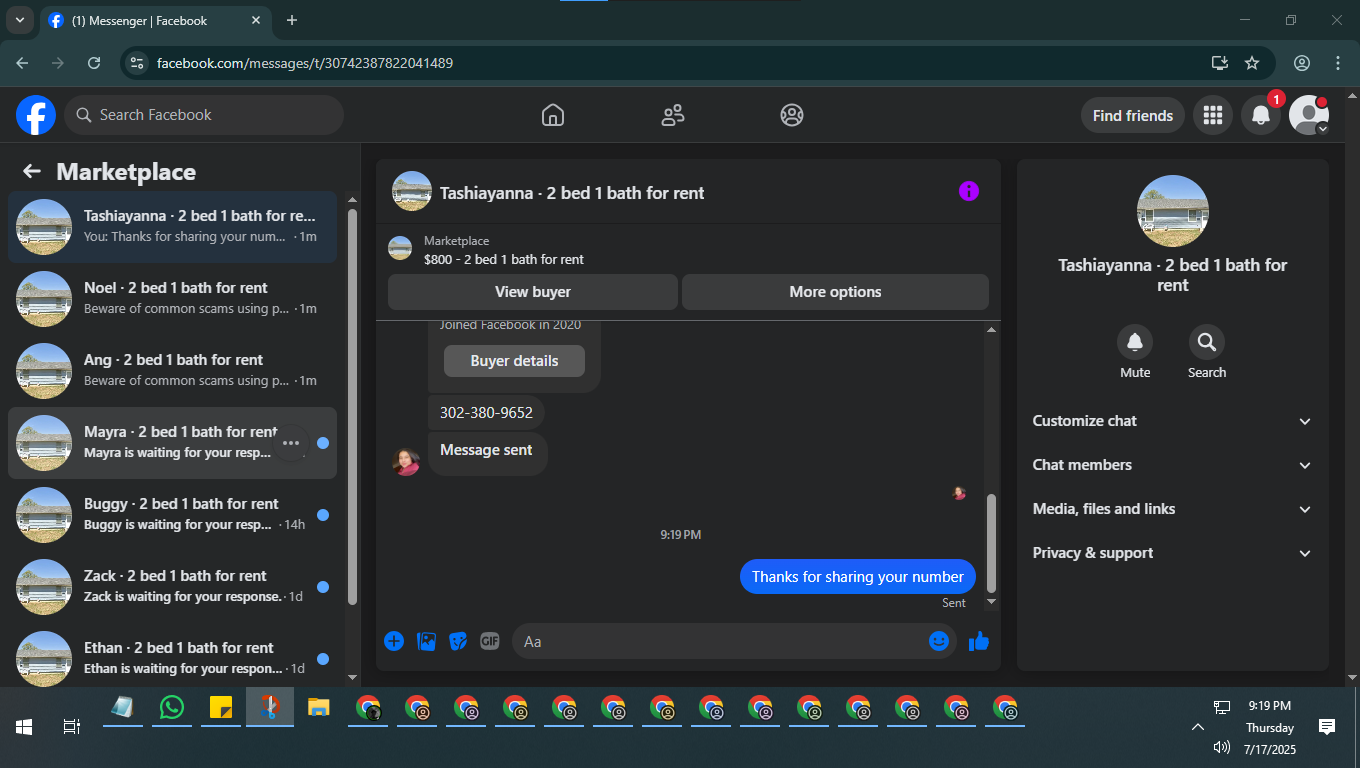Viewport: 1360px width, 768px height.
Task: Click the "Thanks for sharing your number" bubble
Action: coord(858,576)
